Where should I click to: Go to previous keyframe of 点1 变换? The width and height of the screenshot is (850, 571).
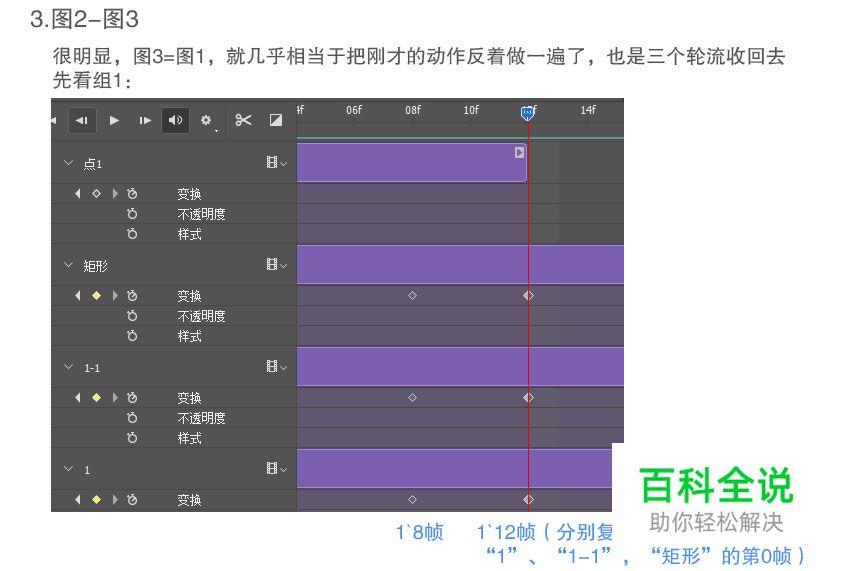pyautogui.click(x=78, y=194)
